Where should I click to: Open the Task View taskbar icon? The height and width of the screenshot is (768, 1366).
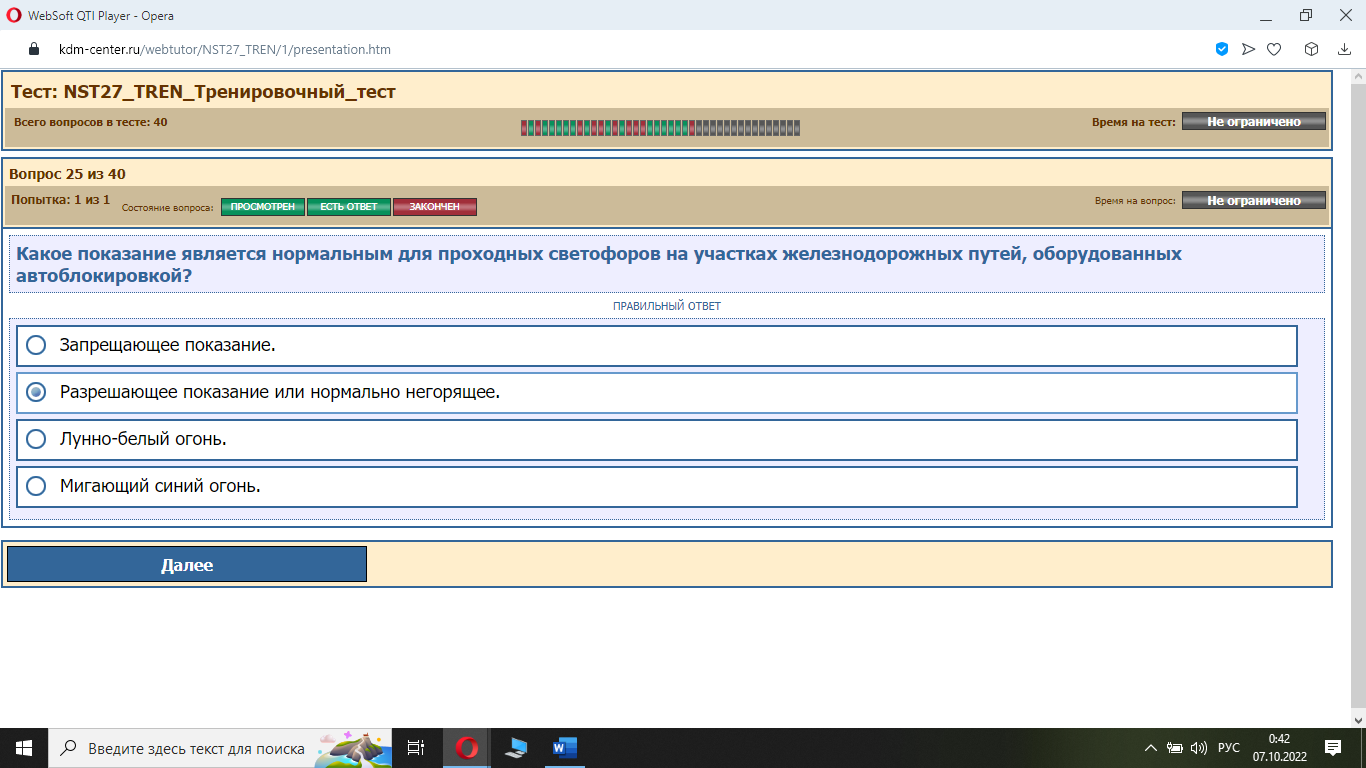point(417,748)
